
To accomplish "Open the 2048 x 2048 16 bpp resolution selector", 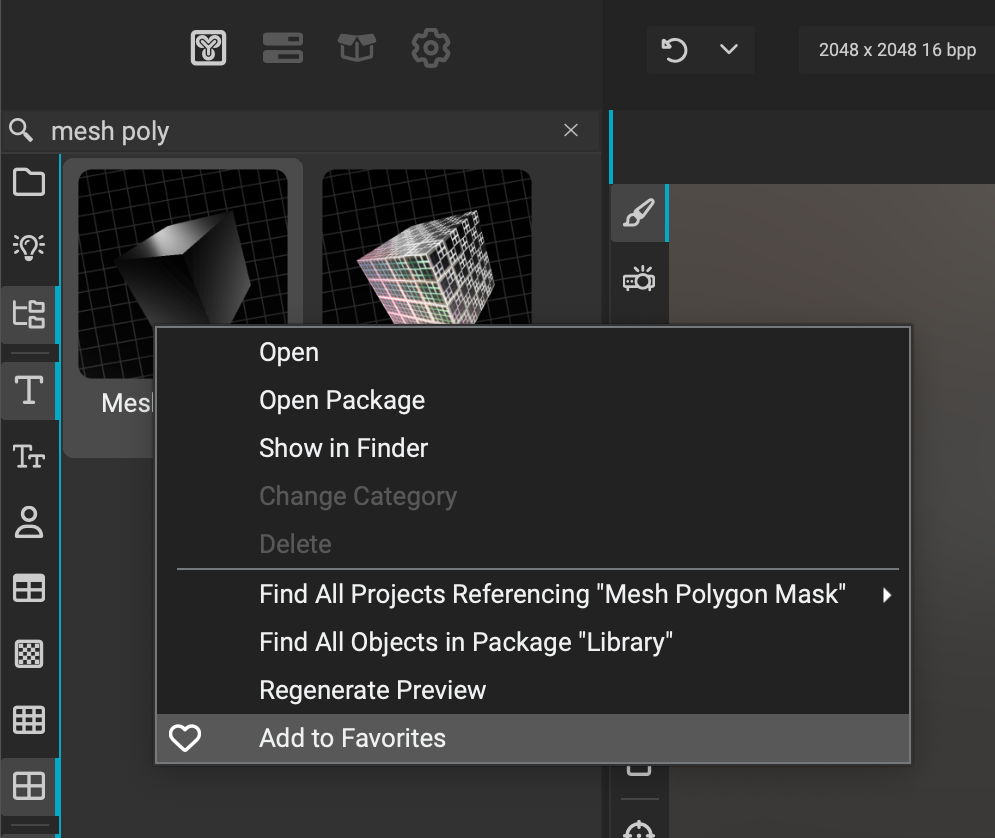I will point(896,50).
